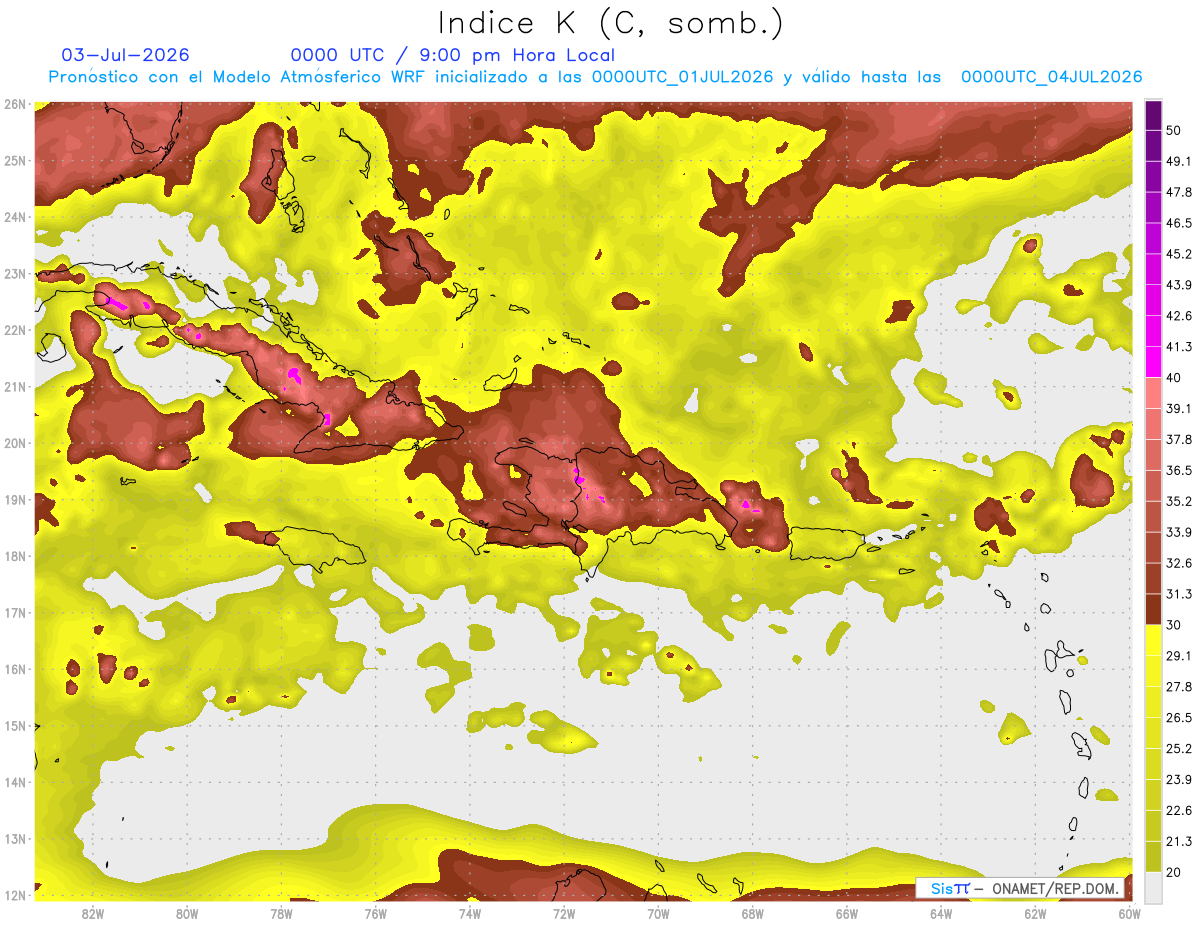Click the colorbar label '30'
Screen dimensions: 1200x927
point(1174,625)
